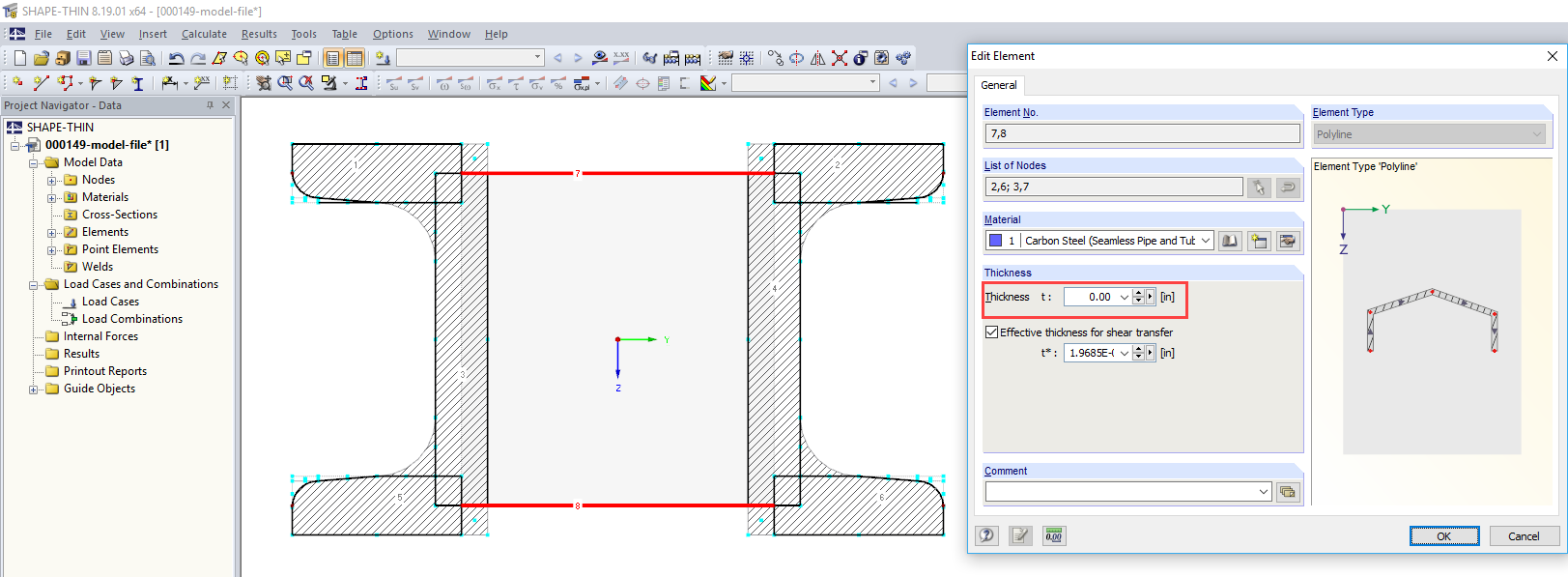This screenshot has height=577, width=1568.
Task: Click the New file icon
Action: [20, 58]
